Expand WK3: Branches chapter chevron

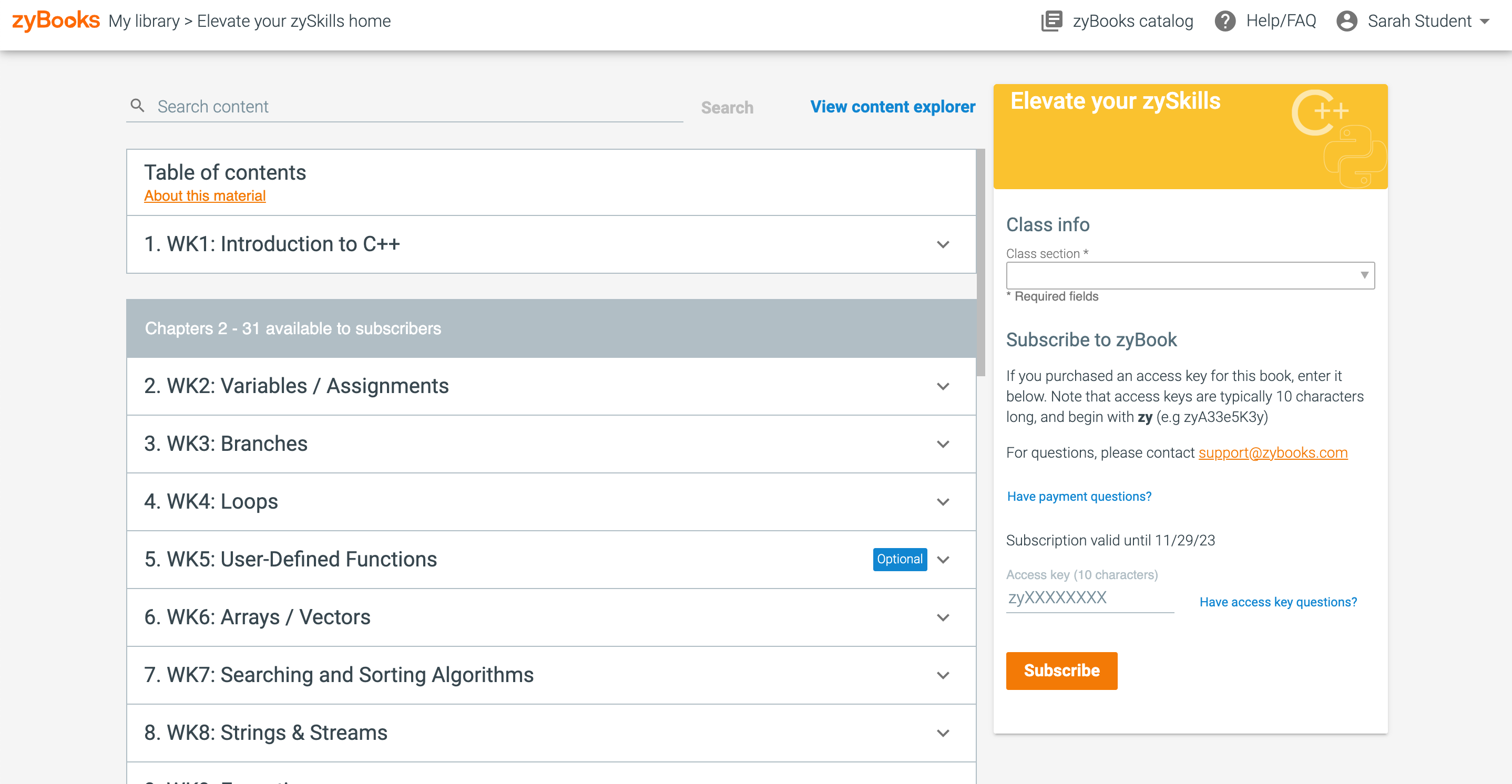pyautogui.click(x=943, y=443)
